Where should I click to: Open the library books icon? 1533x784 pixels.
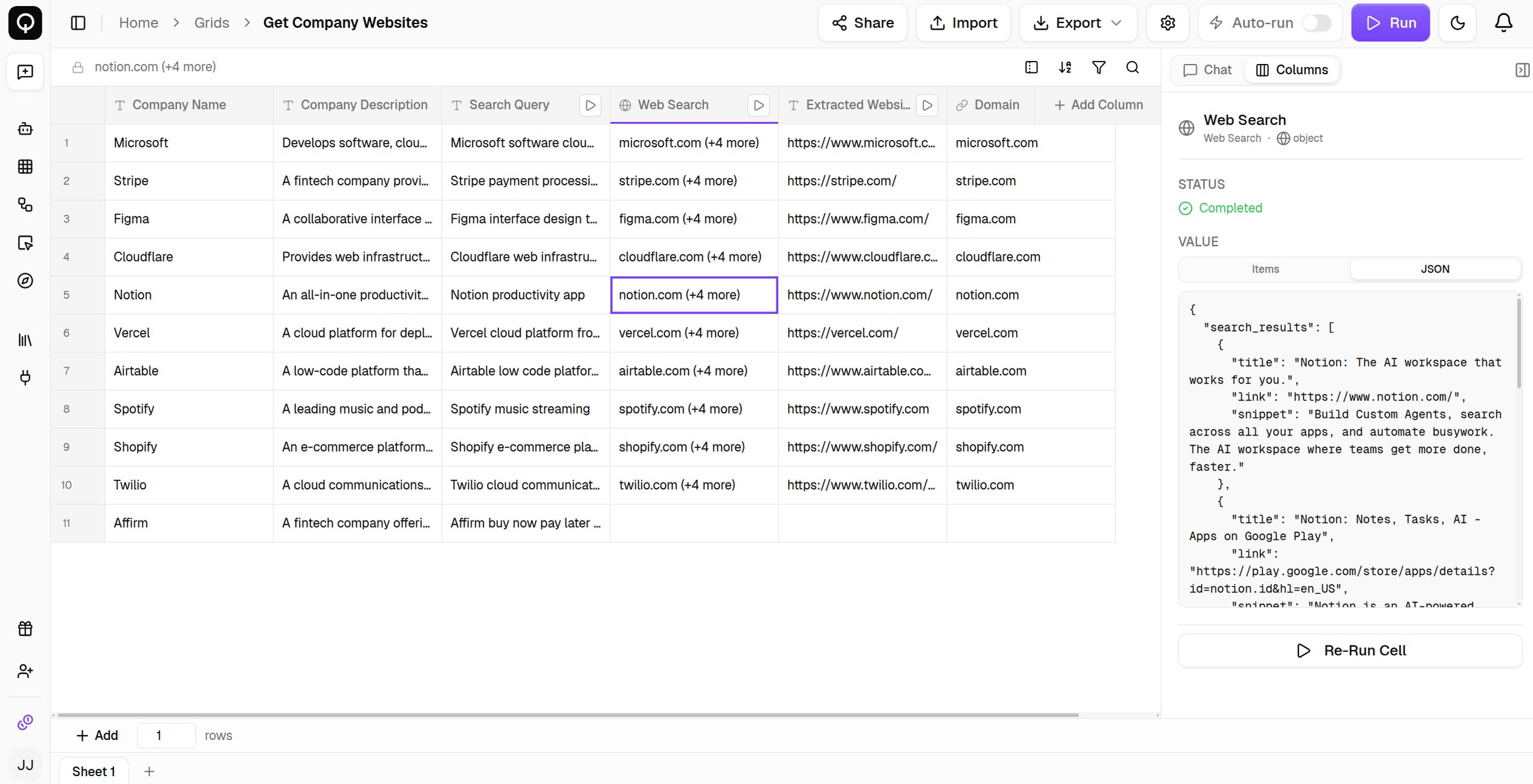(25, 340)
